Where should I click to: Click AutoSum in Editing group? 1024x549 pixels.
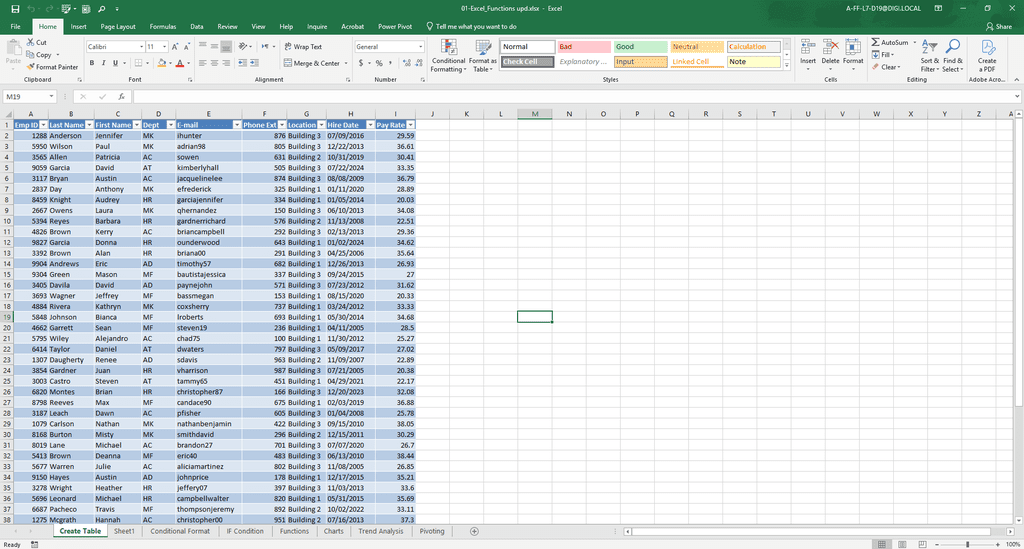coord(889,42)
